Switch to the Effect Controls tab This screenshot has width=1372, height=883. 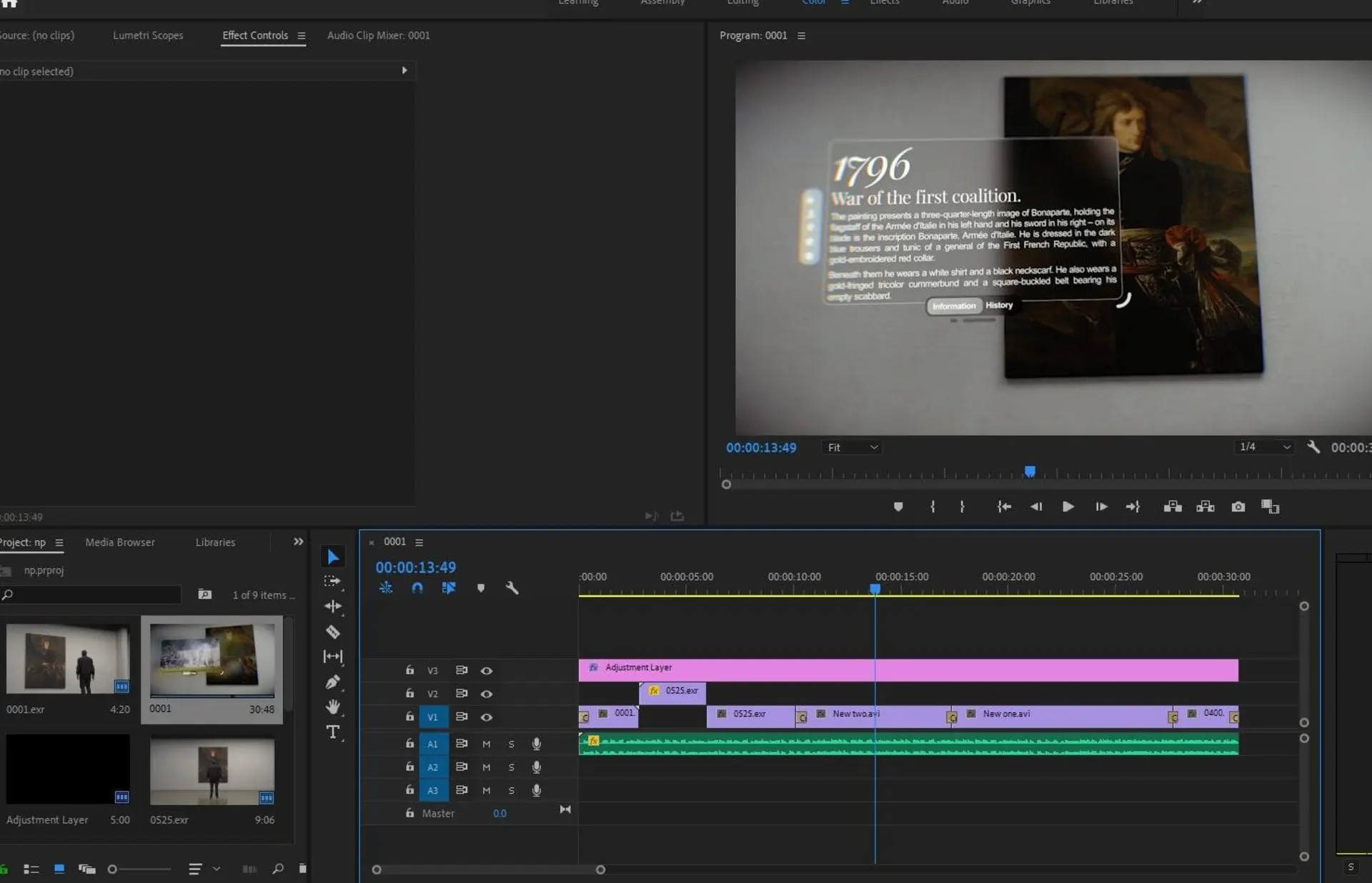pos(255,35)
